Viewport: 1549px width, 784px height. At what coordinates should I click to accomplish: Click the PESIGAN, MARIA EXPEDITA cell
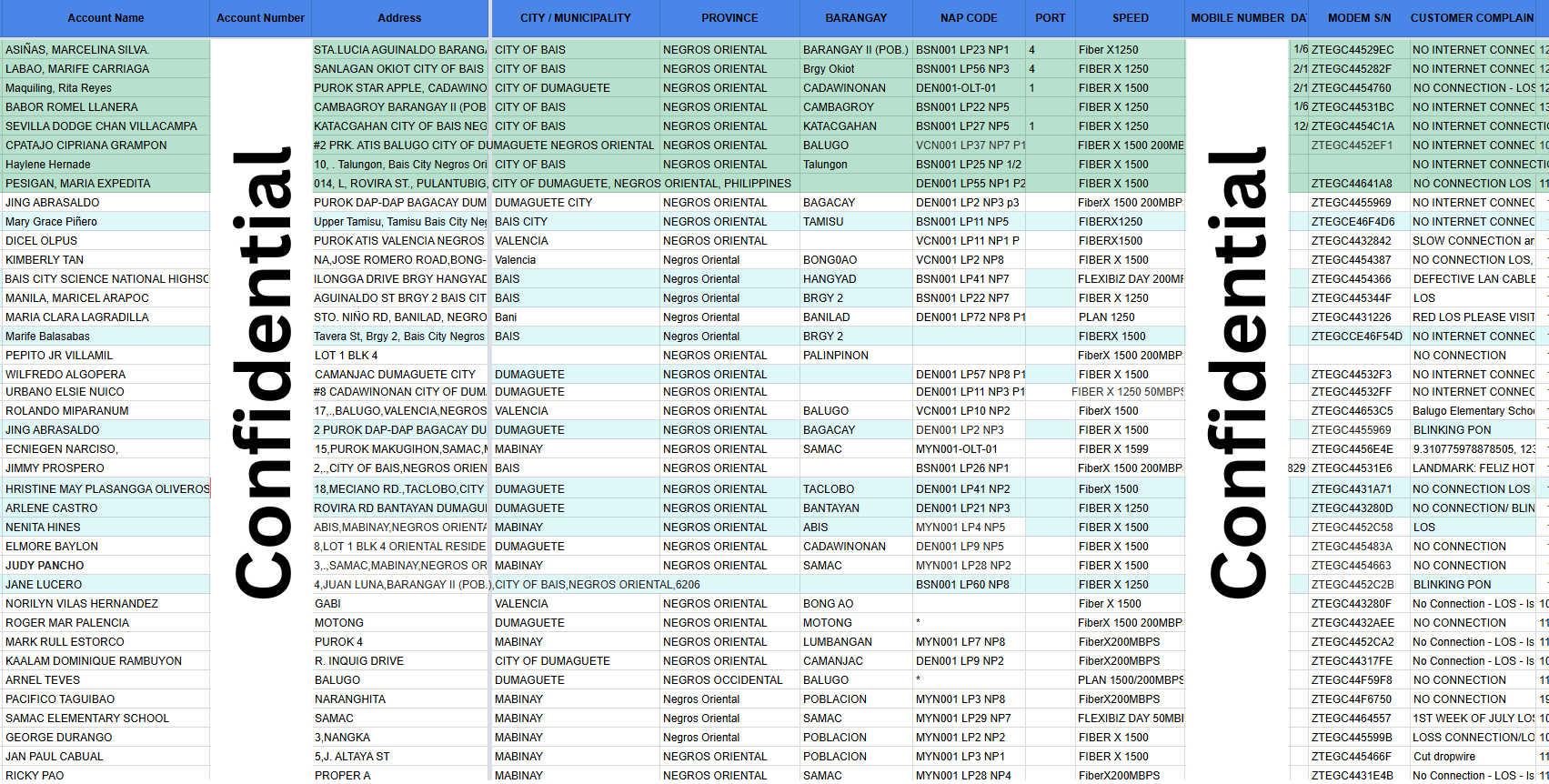click(x=106, y=184)
